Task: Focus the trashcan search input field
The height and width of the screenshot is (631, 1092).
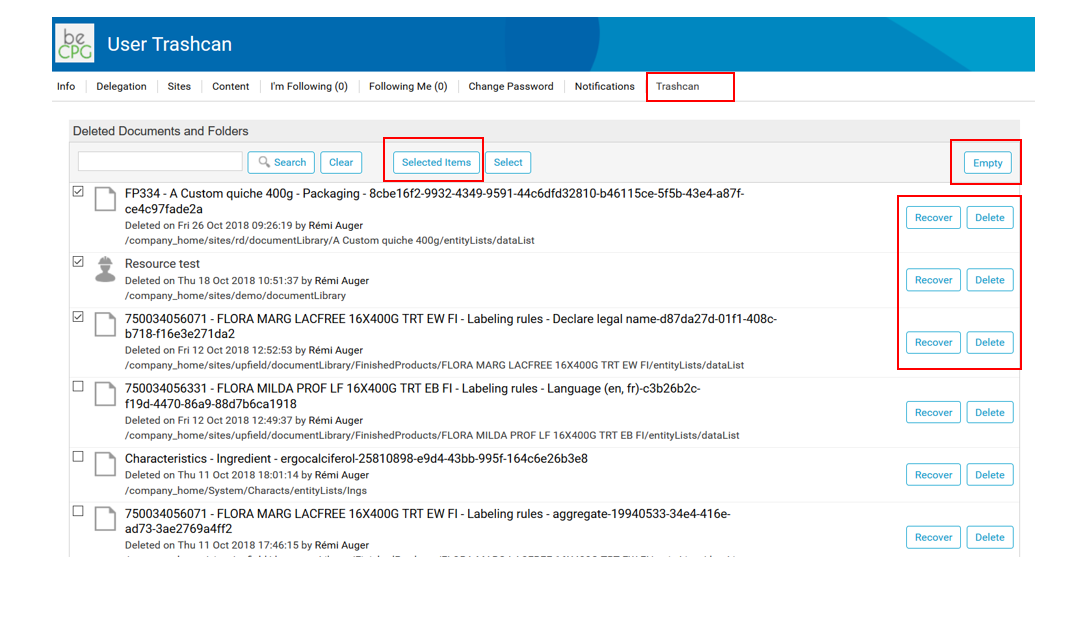Action: (160, 162)
